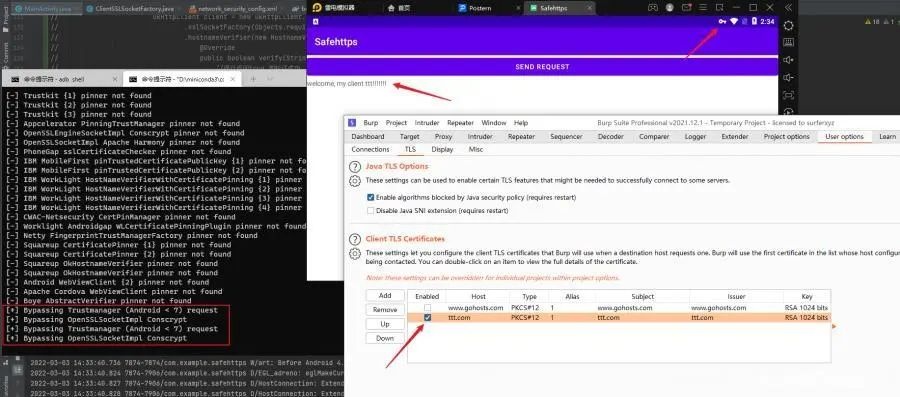Toggle Enable algorithms blocked by Java security policy
The image size is (900, 397).
pos(371,197)
